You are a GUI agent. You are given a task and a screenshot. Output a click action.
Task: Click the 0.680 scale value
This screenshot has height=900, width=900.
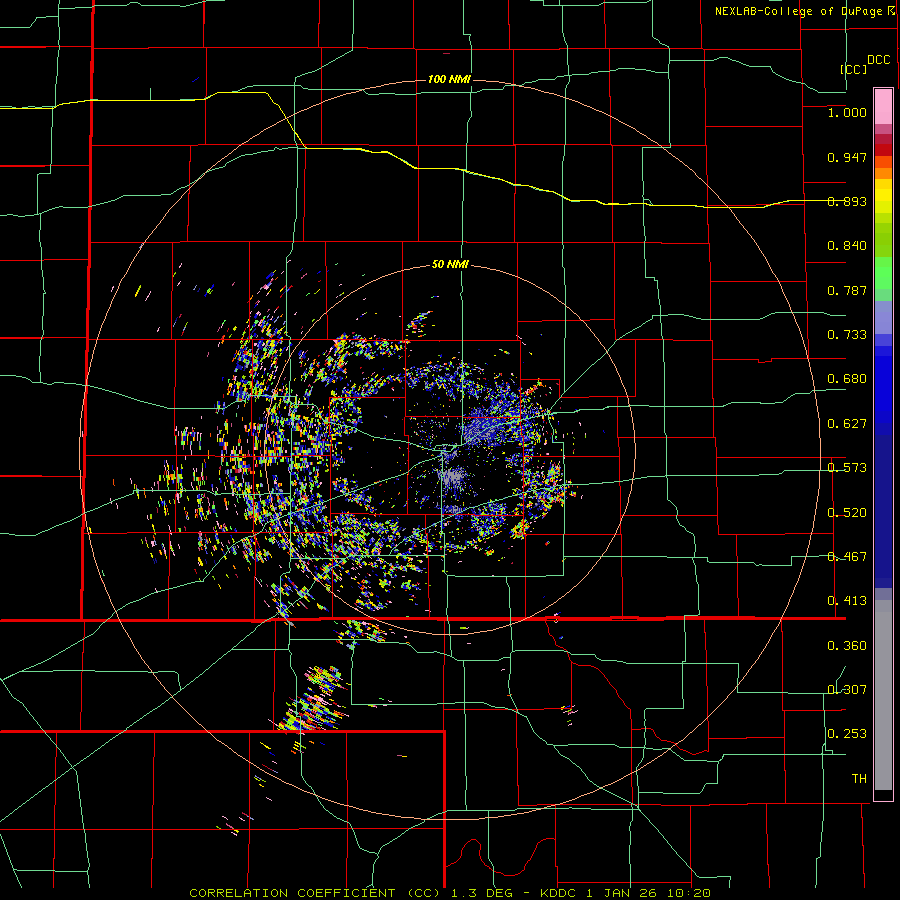coord(847,379)
